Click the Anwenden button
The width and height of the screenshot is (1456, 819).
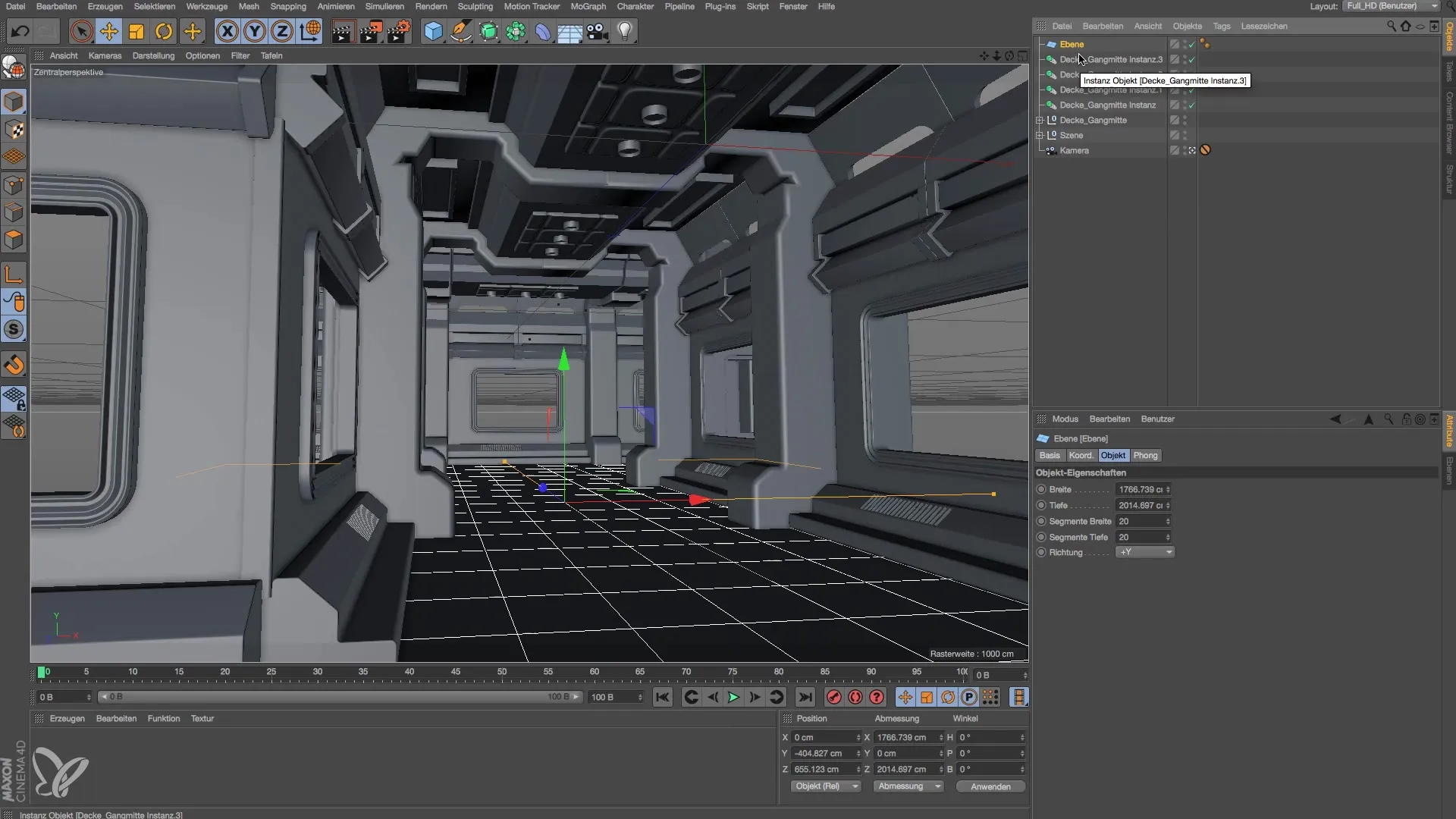tap(990, 786)
